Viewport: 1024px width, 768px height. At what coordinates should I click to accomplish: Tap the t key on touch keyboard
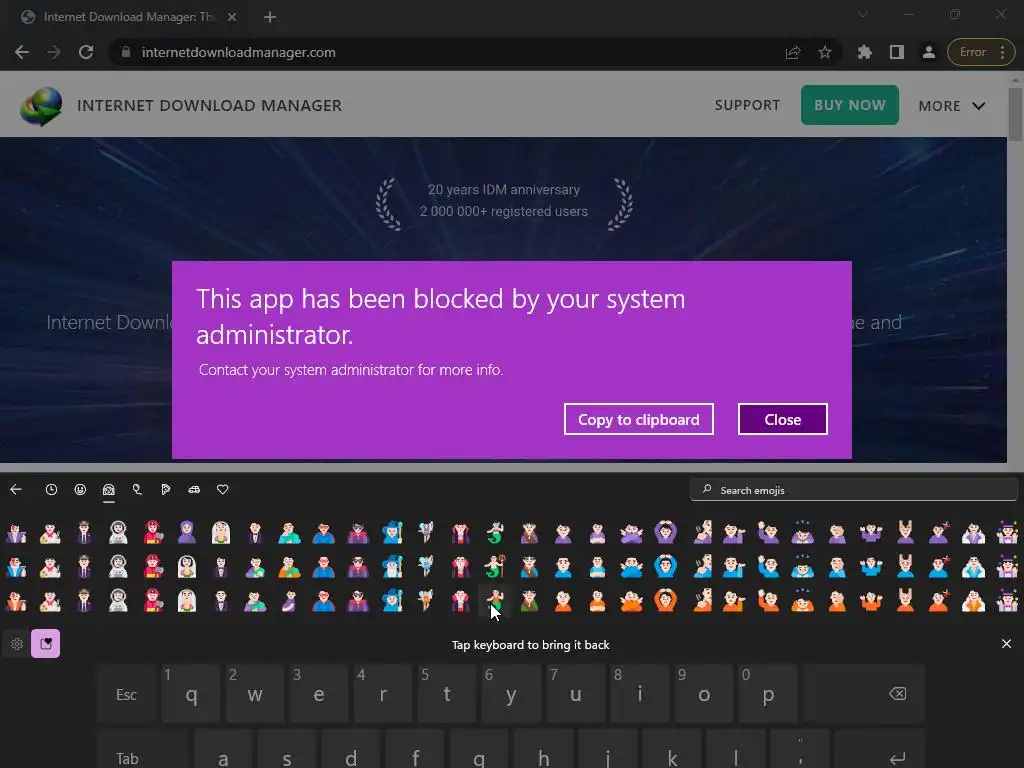point(447,694)
